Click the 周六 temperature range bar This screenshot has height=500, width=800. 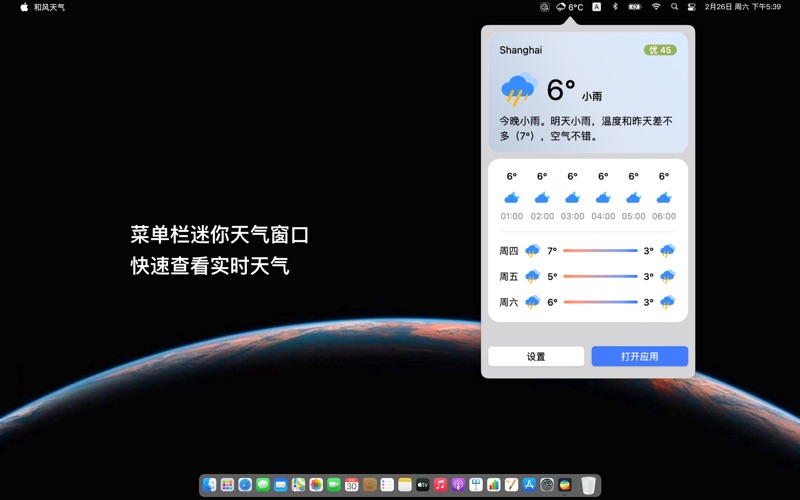[x=600, y=302]
